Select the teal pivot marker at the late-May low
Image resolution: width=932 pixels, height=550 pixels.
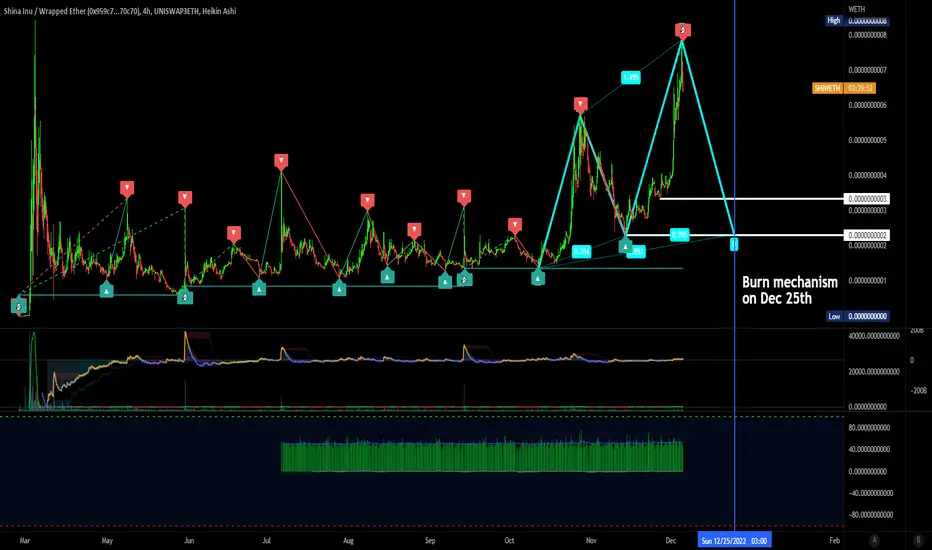tap(185, 297)
